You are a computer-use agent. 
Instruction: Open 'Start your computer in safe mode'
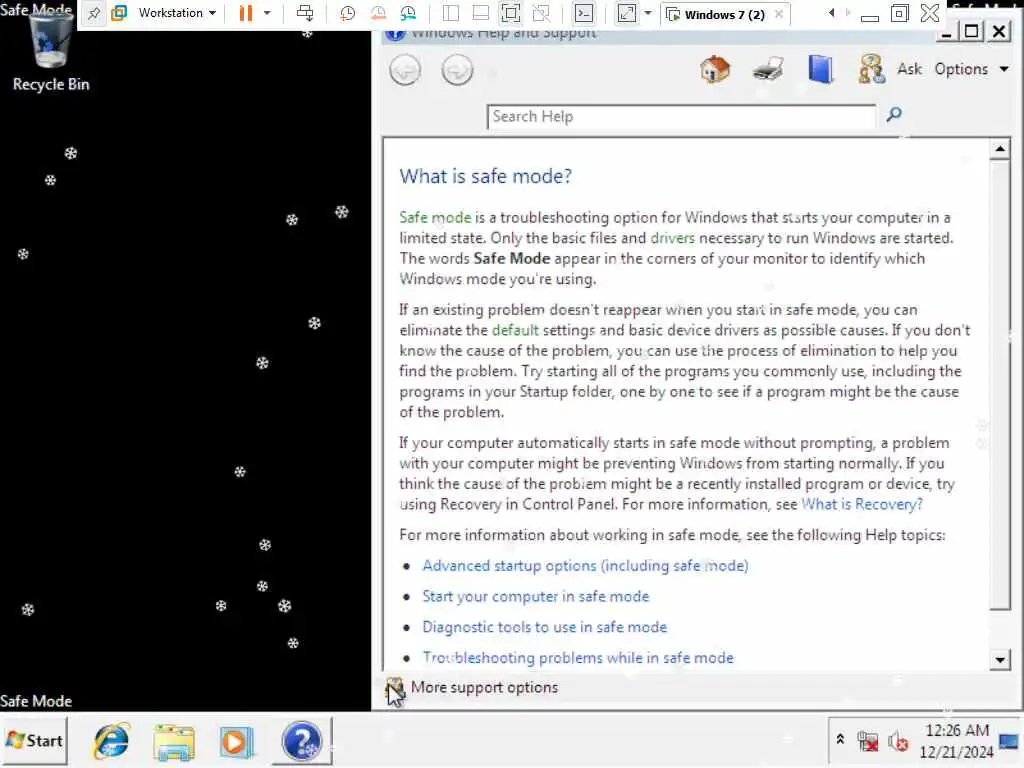tap(536, 596)
